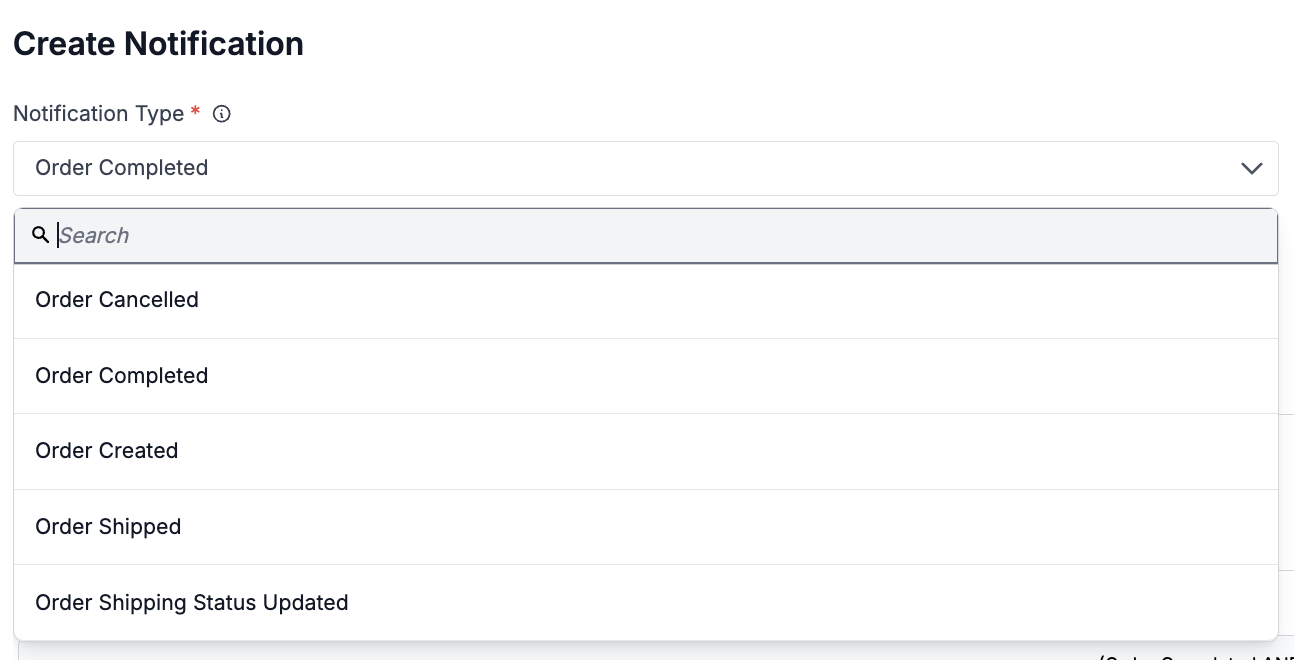The image size is (1294, 660).
Task: Click the magnifier icon in search box
Action: tap(40, 235)
